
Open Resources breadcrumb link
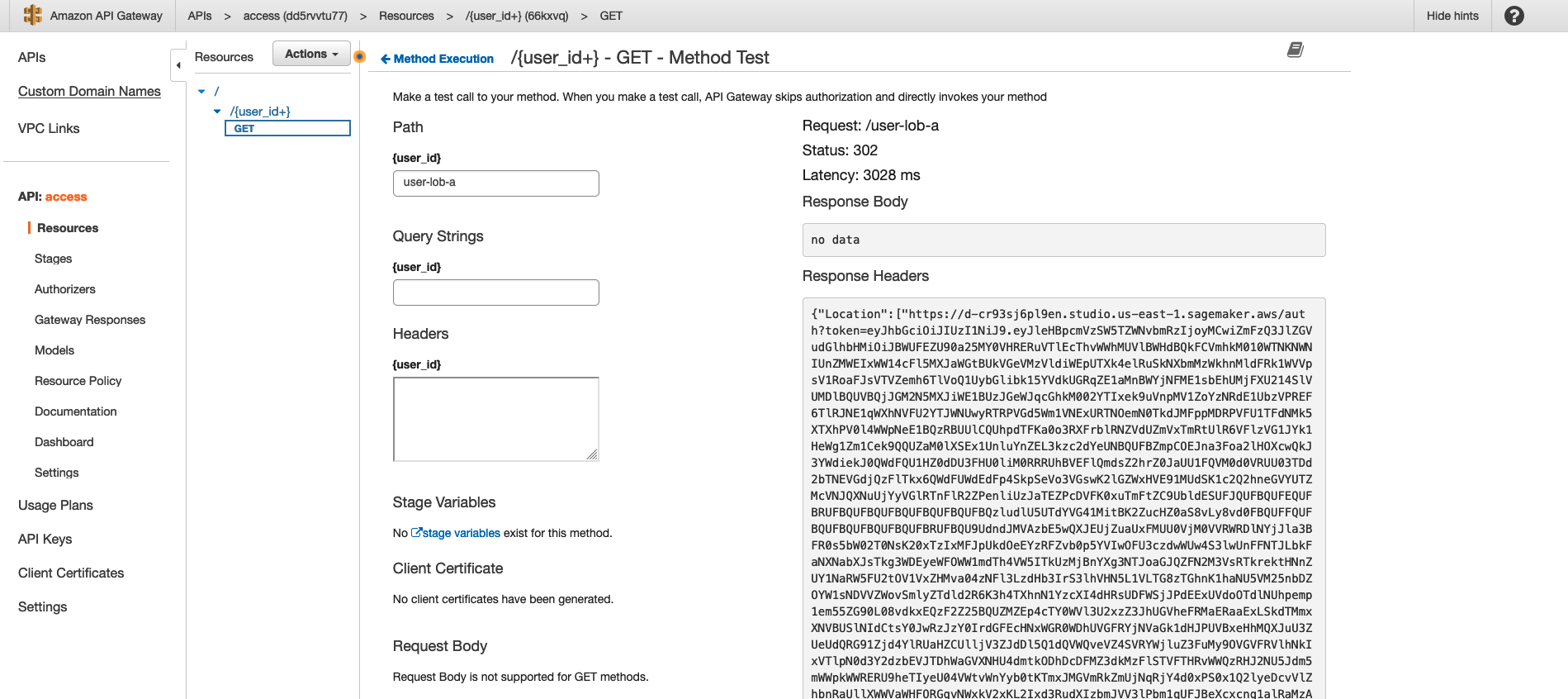pyautogui.click(x=406, y=16)
